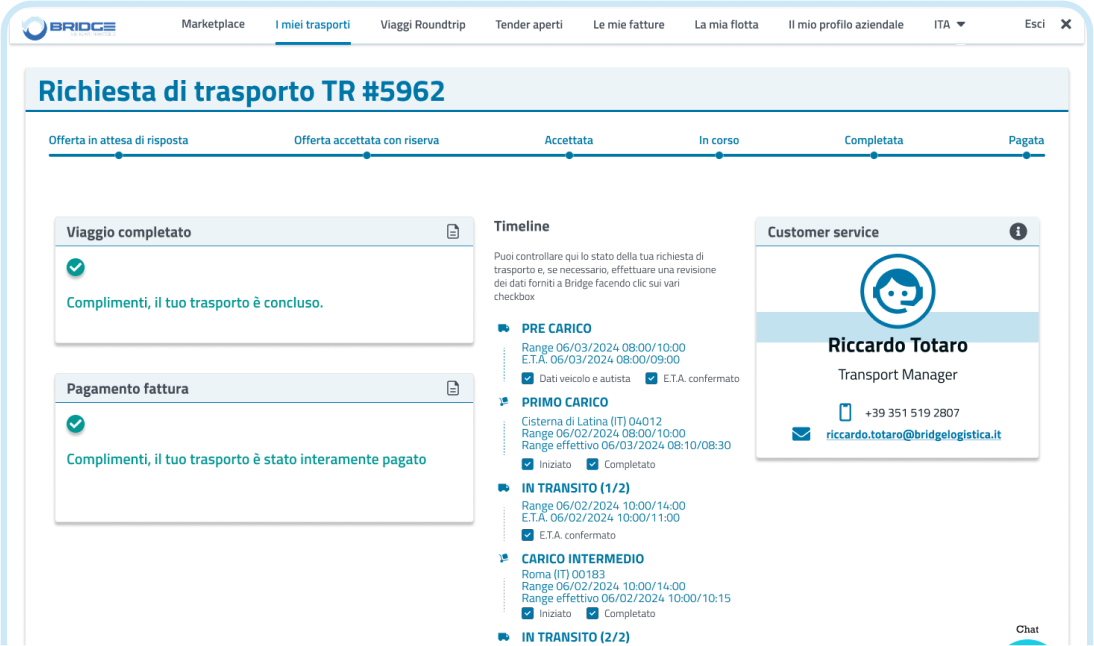Open the ITA language dropdown

[x=949, y=25]
